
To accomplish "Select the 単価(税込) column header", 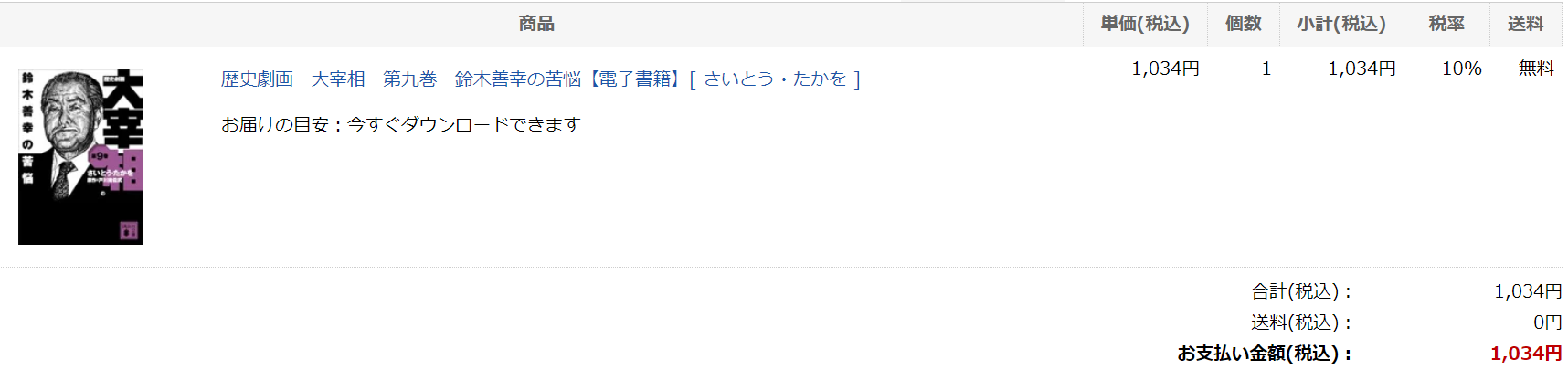I will (x=1145, y=24).
